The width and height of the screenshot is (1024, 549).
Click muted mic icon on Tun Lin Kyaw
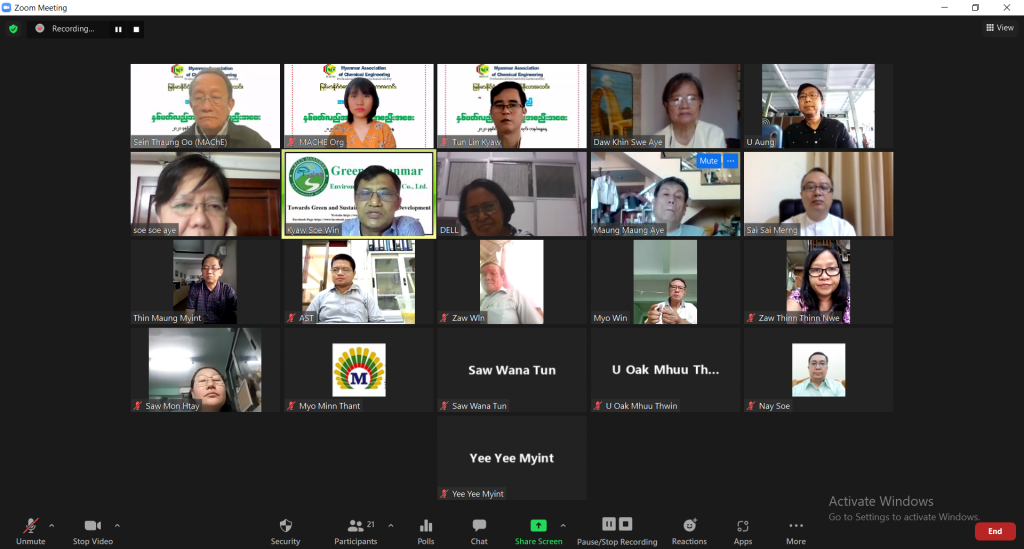[444, 142]
